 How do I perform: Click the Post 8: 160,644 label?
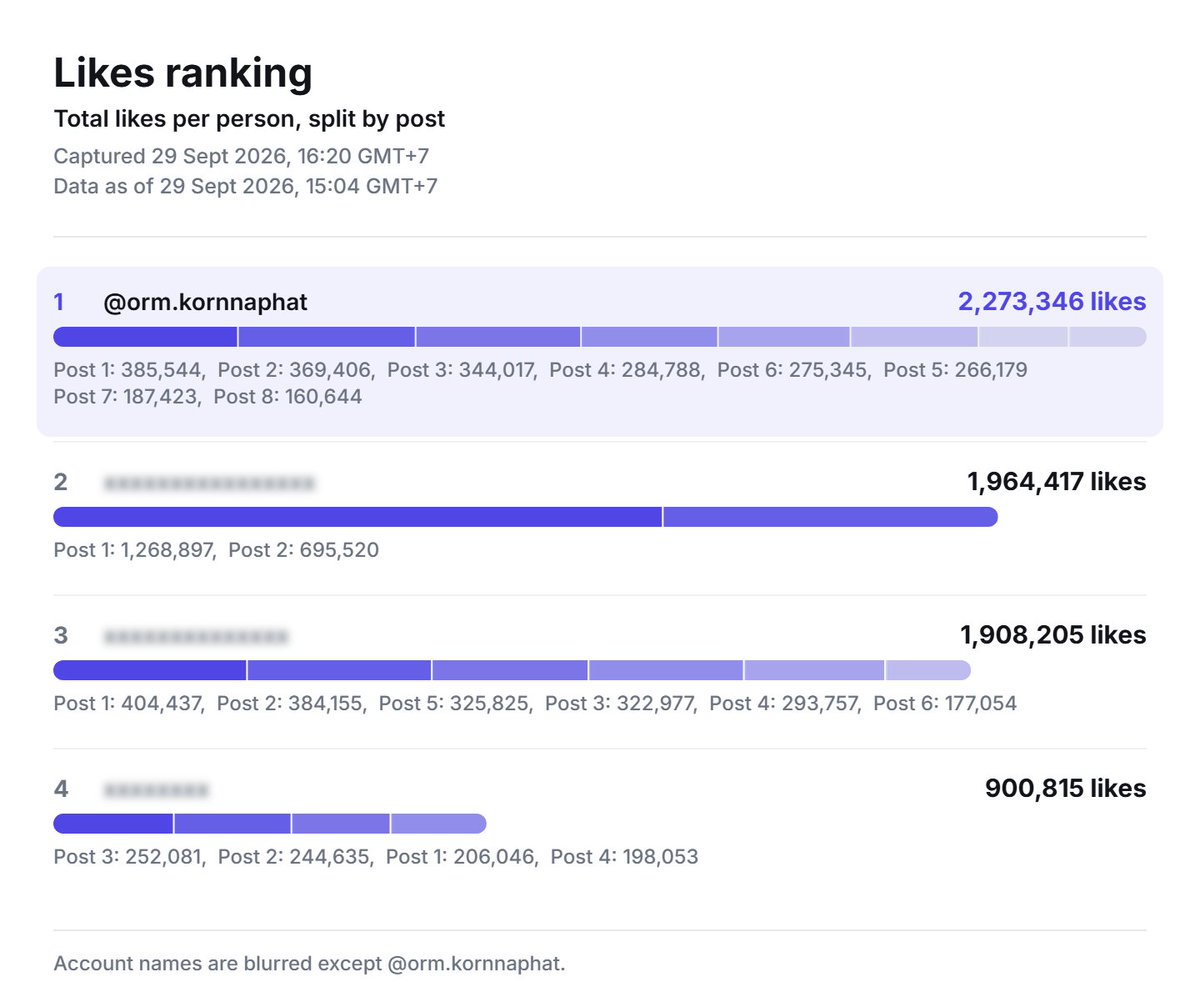tap(288, 397)
